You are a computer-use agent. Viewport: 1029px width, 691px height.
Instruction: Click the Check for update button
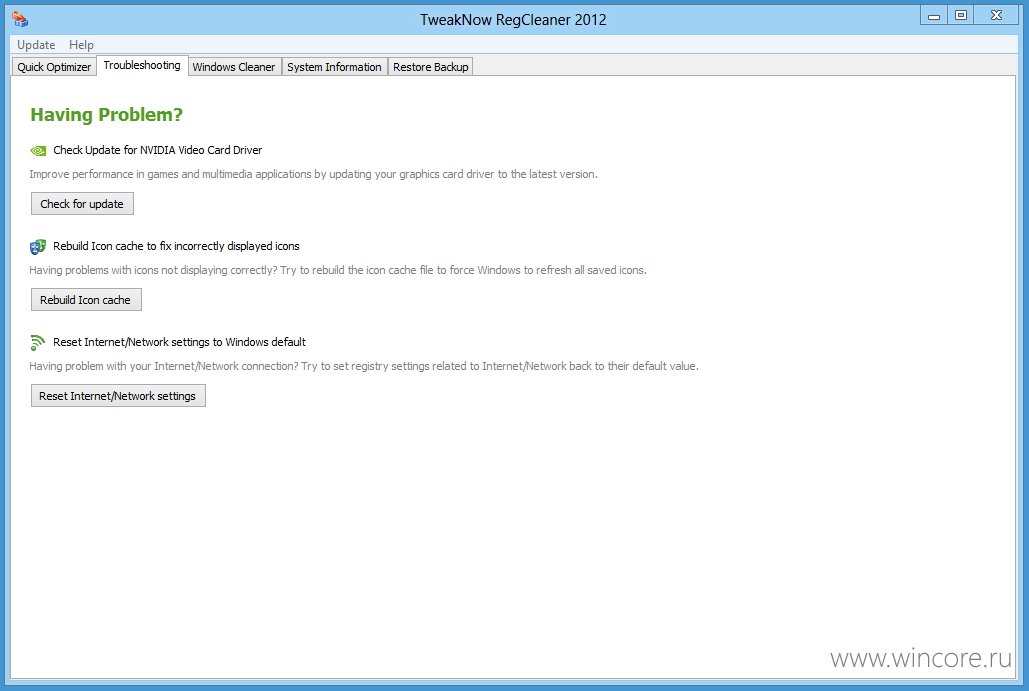(x=82, y=203)
